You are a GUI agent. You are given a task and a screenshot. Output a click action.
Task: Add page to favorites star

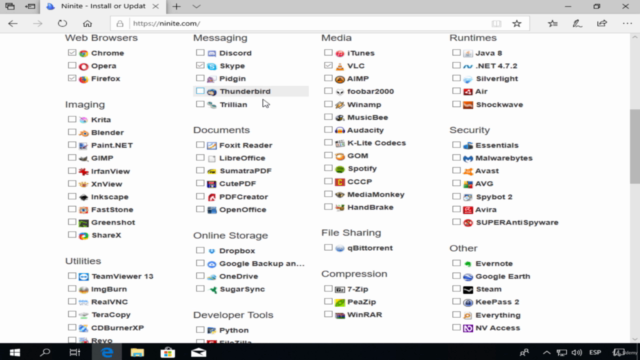[517, 24]
